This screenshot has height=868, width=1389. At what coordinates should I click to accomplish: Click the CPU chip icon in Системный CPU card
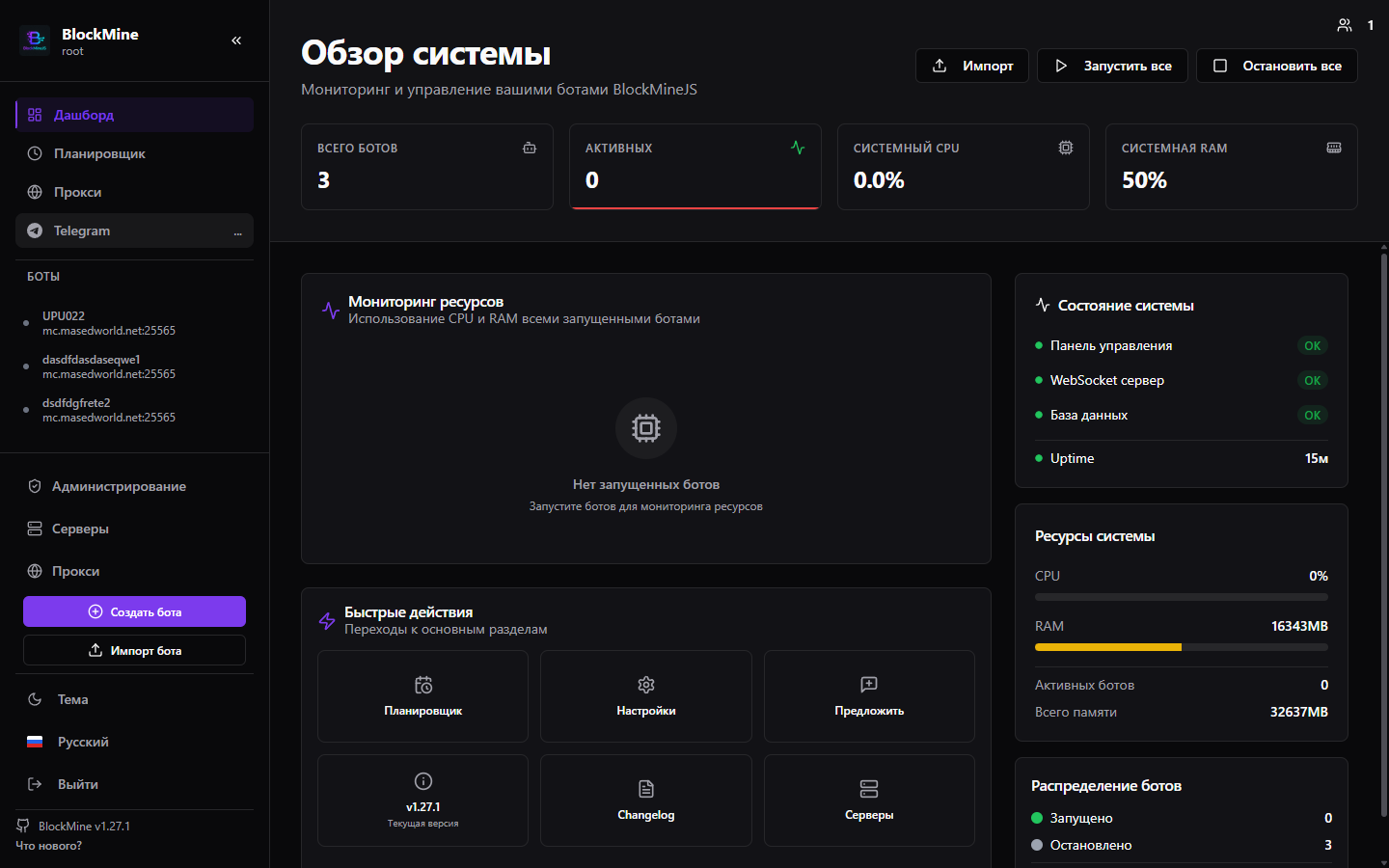pyautogui.click(x=1066, y=148)
